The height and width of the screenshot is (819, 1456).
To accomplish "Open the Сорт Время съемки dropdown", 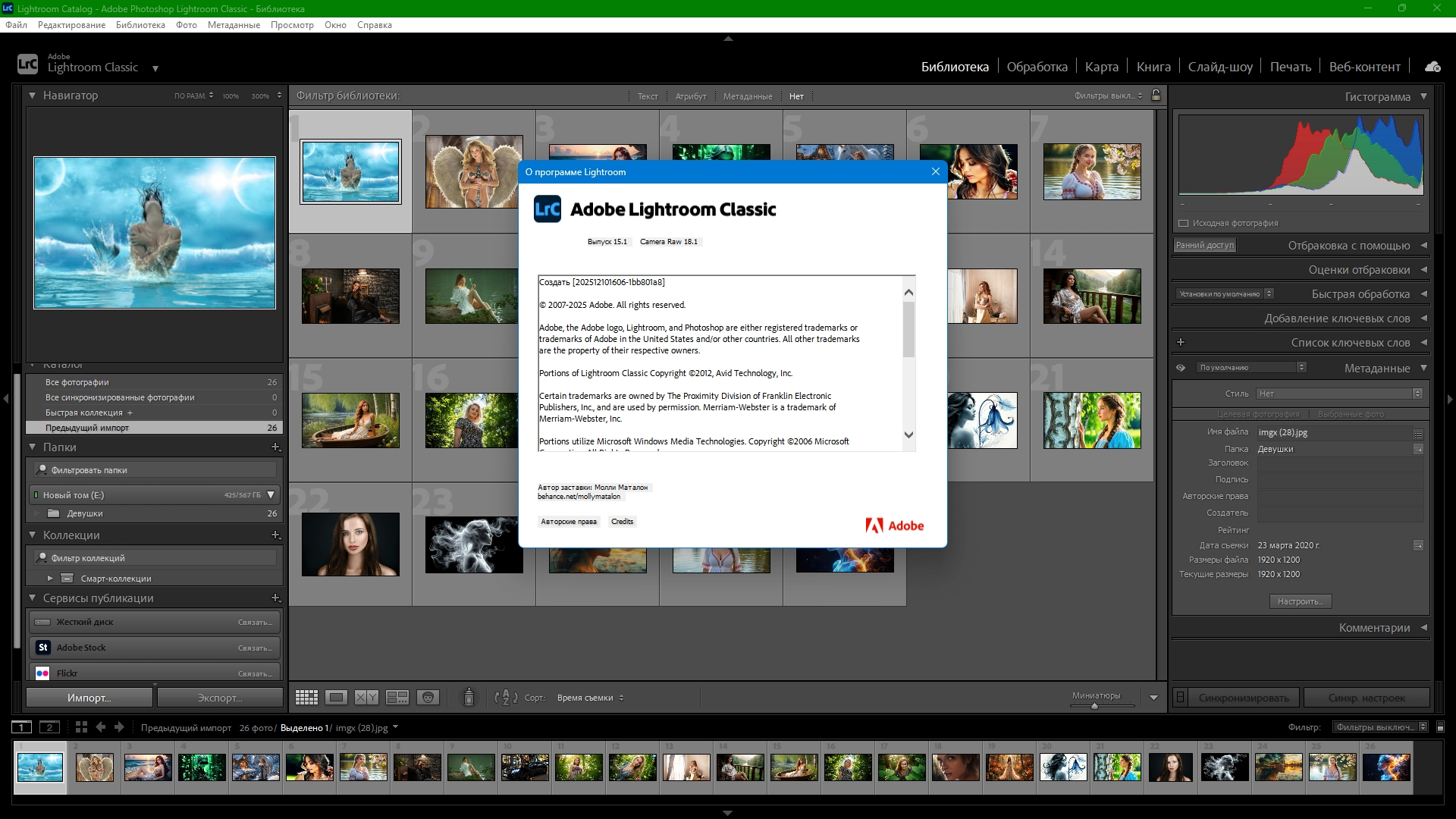I will click(x=590, y=698).
